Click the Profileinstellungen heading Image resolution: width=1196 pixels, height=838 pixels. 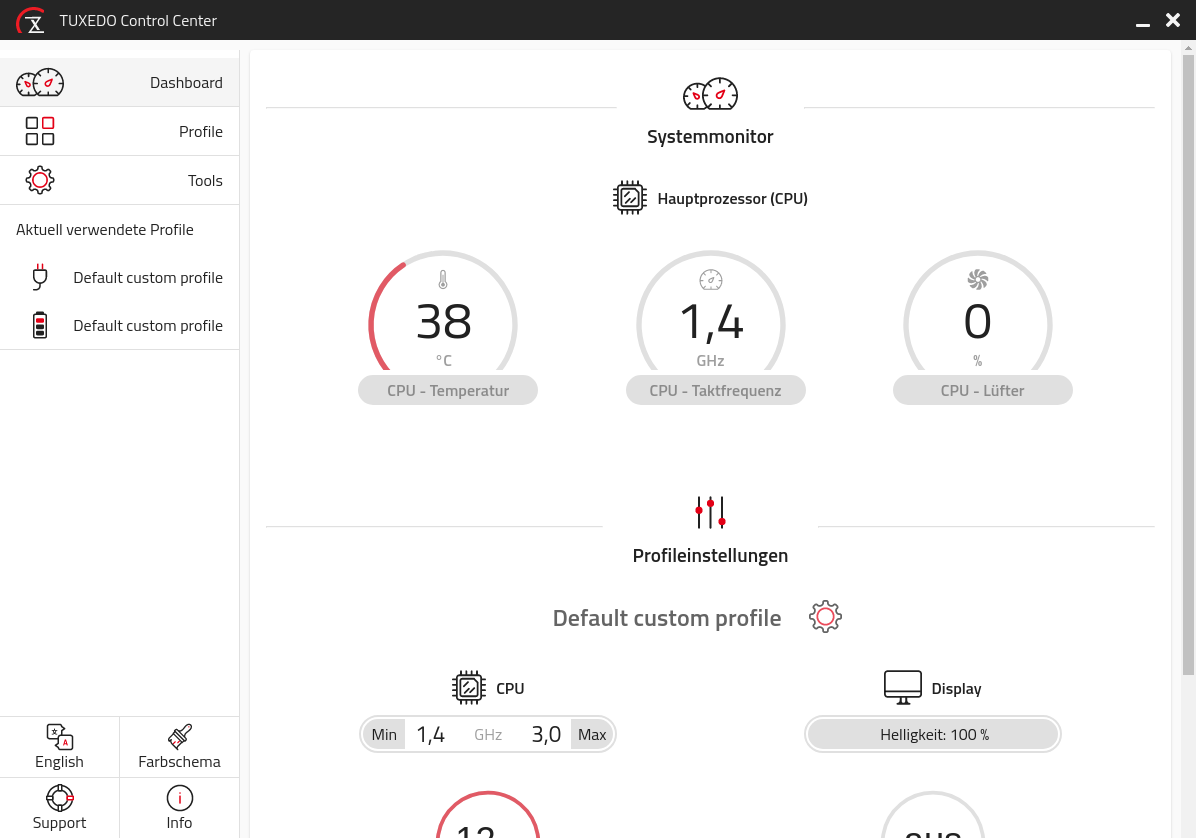point(710,555)
